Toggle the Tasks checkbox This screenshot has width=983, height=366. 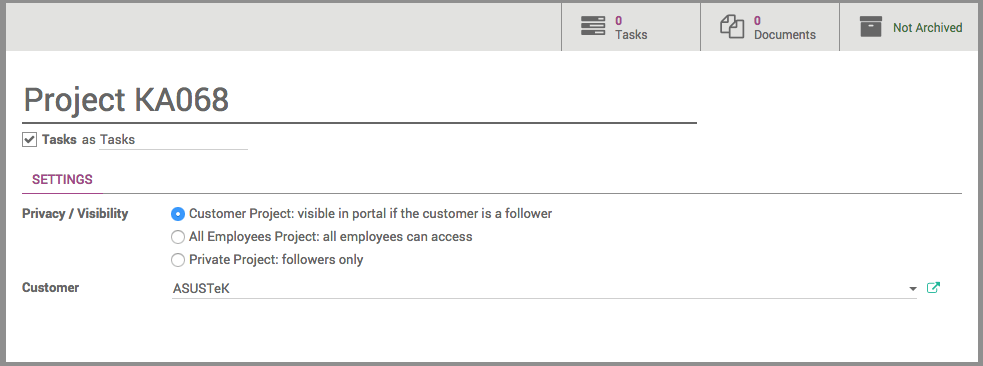pos(29,139)
